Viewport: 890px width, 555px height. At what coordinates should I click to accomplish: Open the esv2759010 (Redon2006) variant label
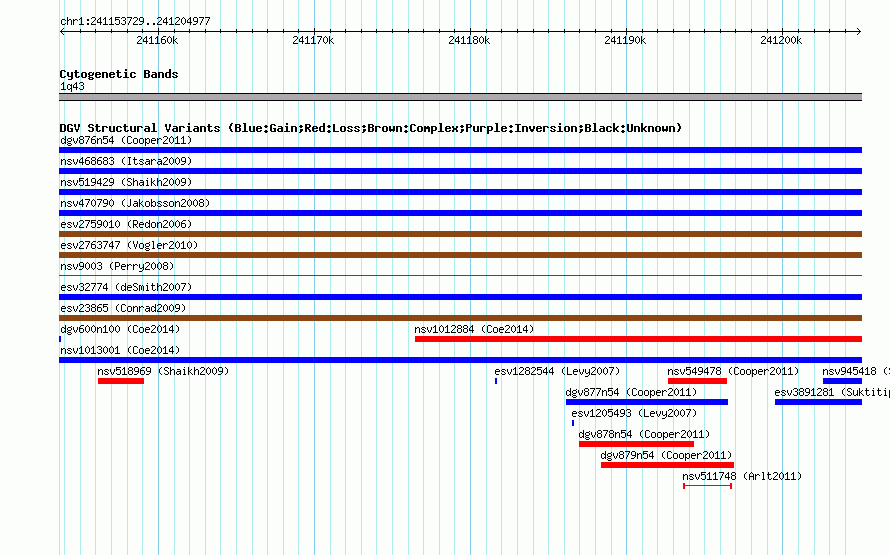[126, 224]
